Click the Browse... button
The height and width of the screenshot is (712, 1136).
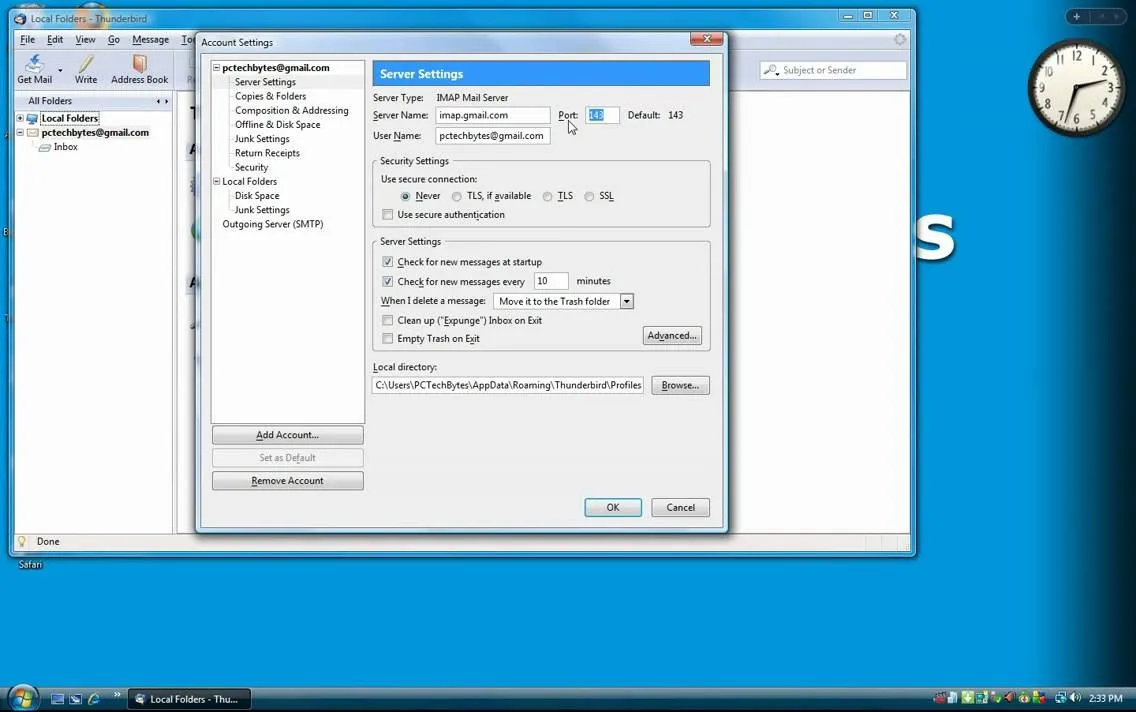(680, 385)
